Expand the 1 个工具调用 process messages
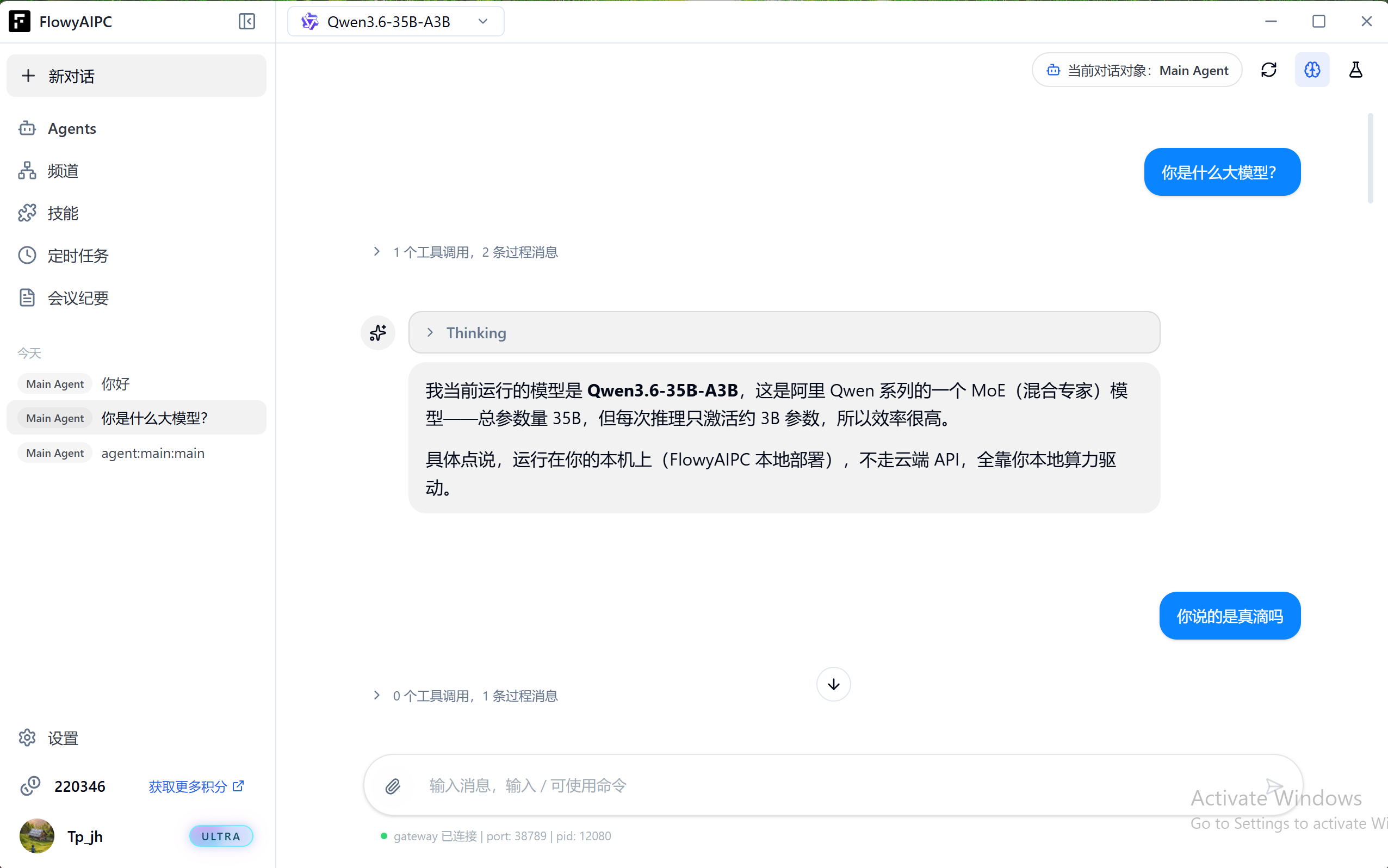This screenshot has width=1388, height=868. 466,252
